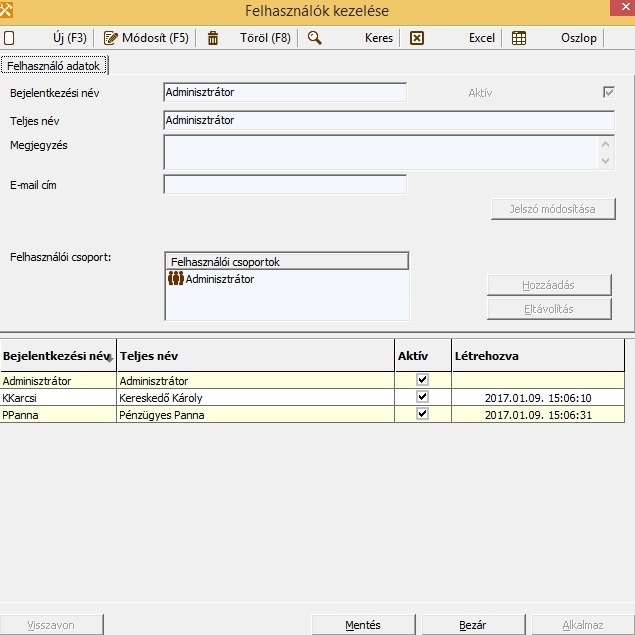Click the Módosít (F5) edit pencil icon
This screenshot has width=635, height=635.
click(x=112, y=38)
